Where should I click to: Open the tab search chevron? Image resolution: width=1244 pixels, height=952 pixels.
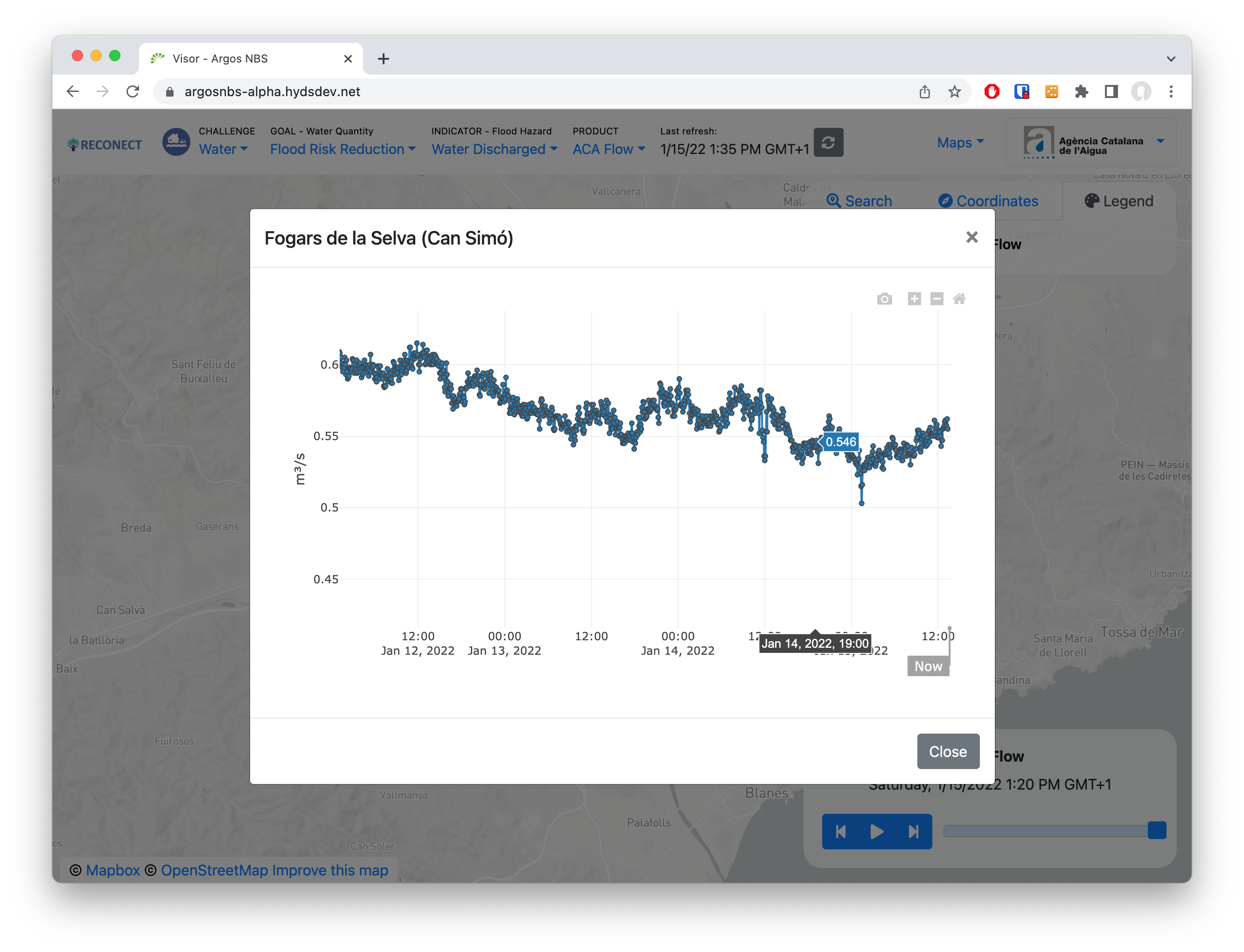coord(1171,58)
